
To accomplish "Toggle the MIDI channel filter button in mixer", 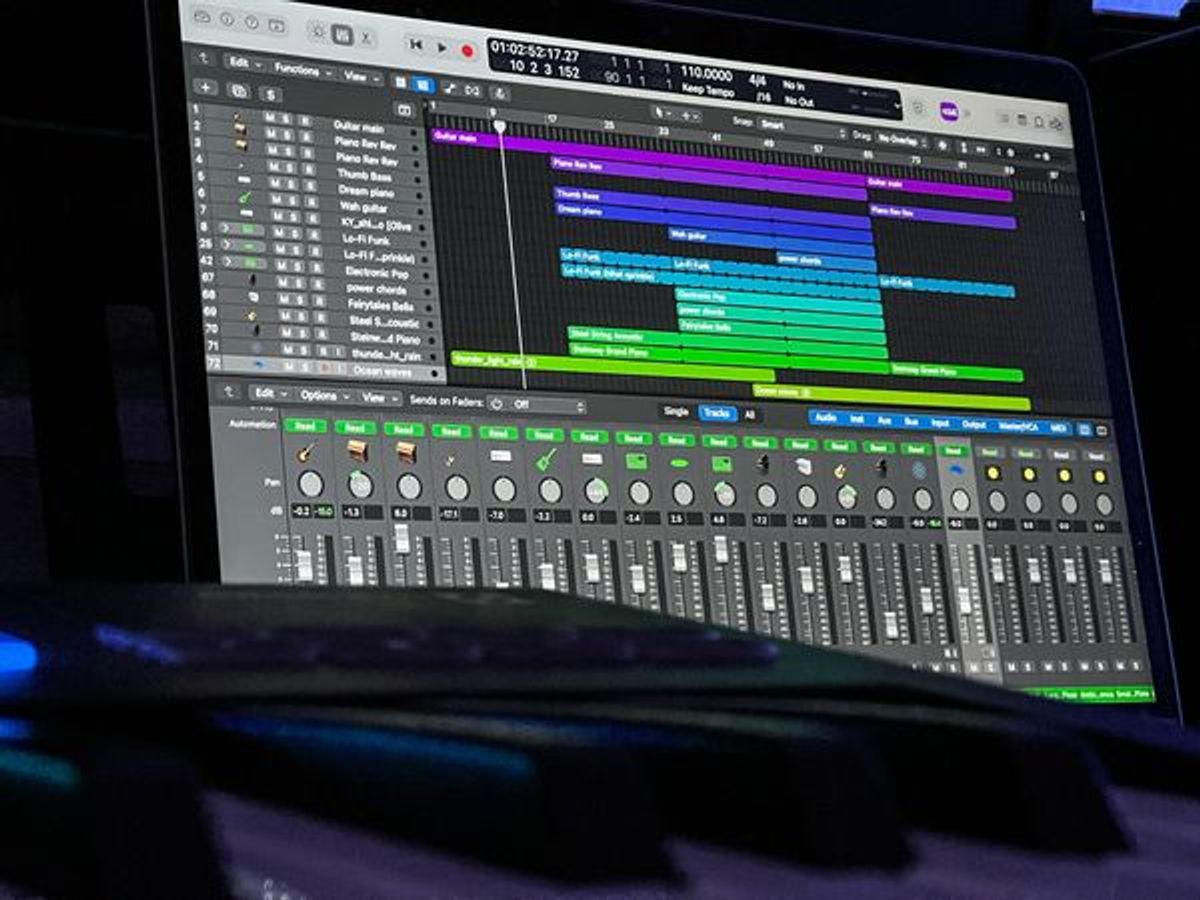I will pyautogui.click(x=1057, y=428).
